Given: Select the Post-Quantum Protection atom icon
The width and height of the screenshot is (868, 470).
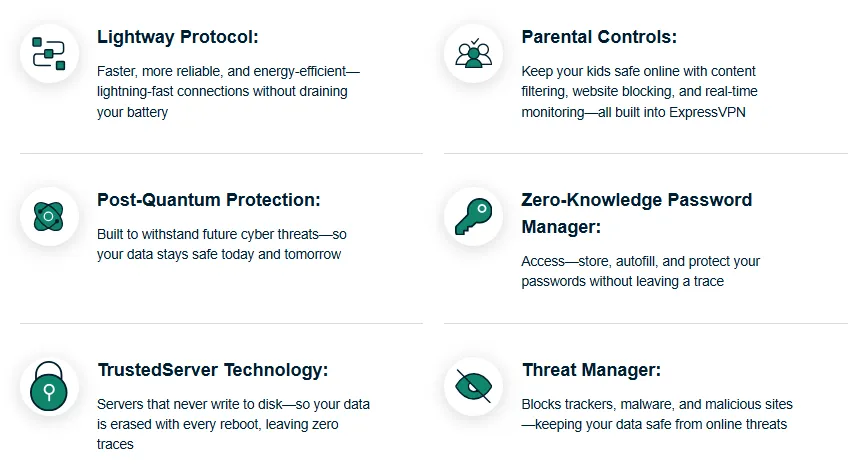Looking at the screenshot, I should (x=49, y=216).
